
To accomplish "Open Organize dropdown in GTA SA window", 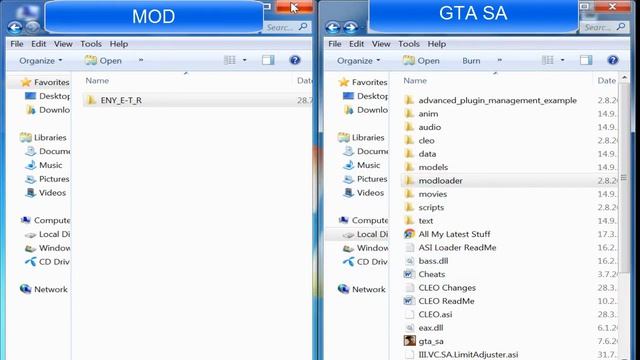I will pyautogui.click(x=358, y=60).
